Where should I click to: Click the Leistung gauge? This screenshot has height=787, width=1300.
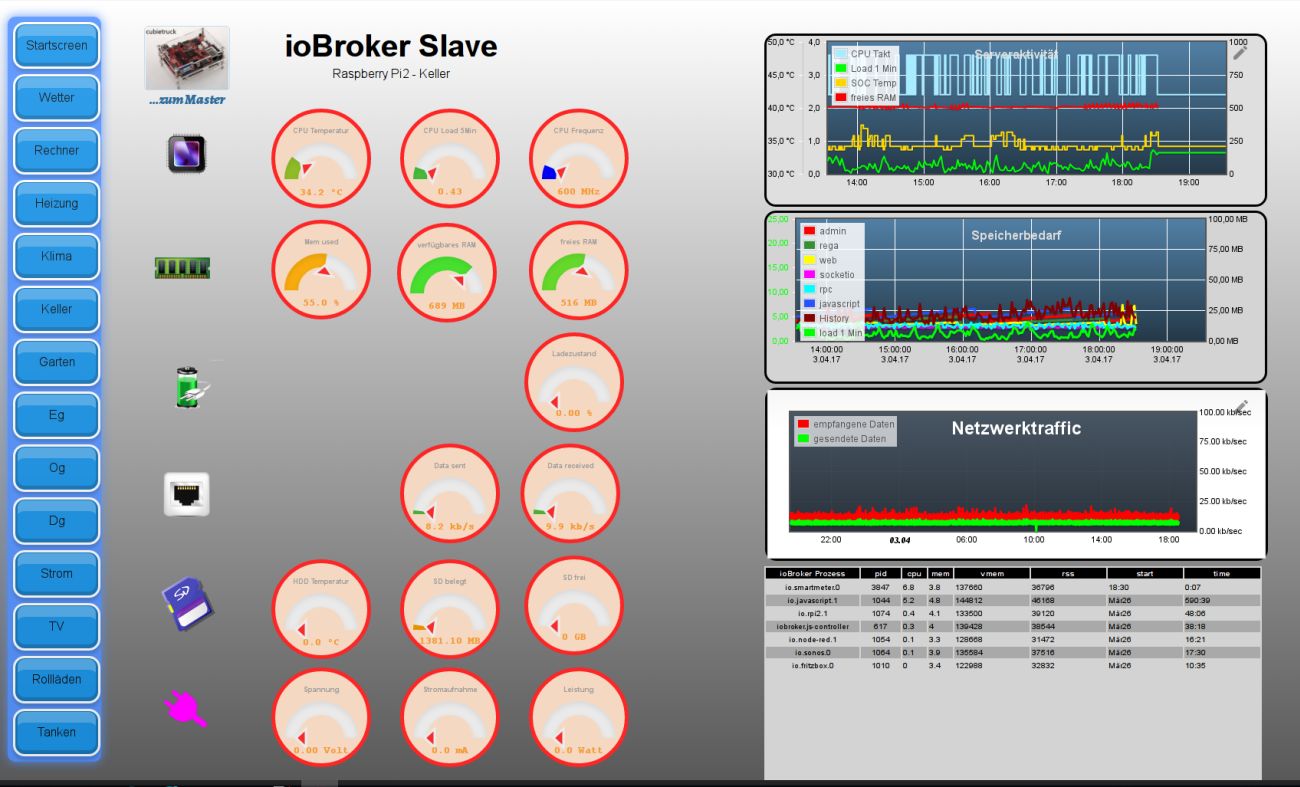578,717
